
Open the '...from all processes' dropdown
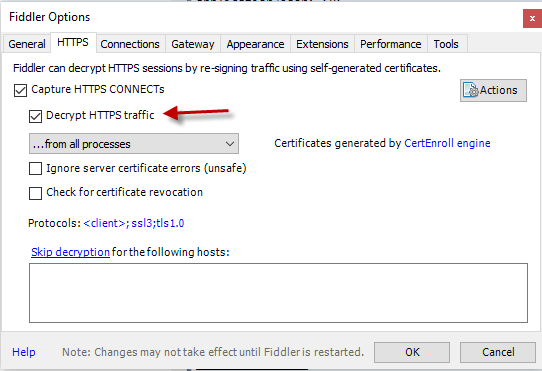pyautogui.click(x=134, y=143)
